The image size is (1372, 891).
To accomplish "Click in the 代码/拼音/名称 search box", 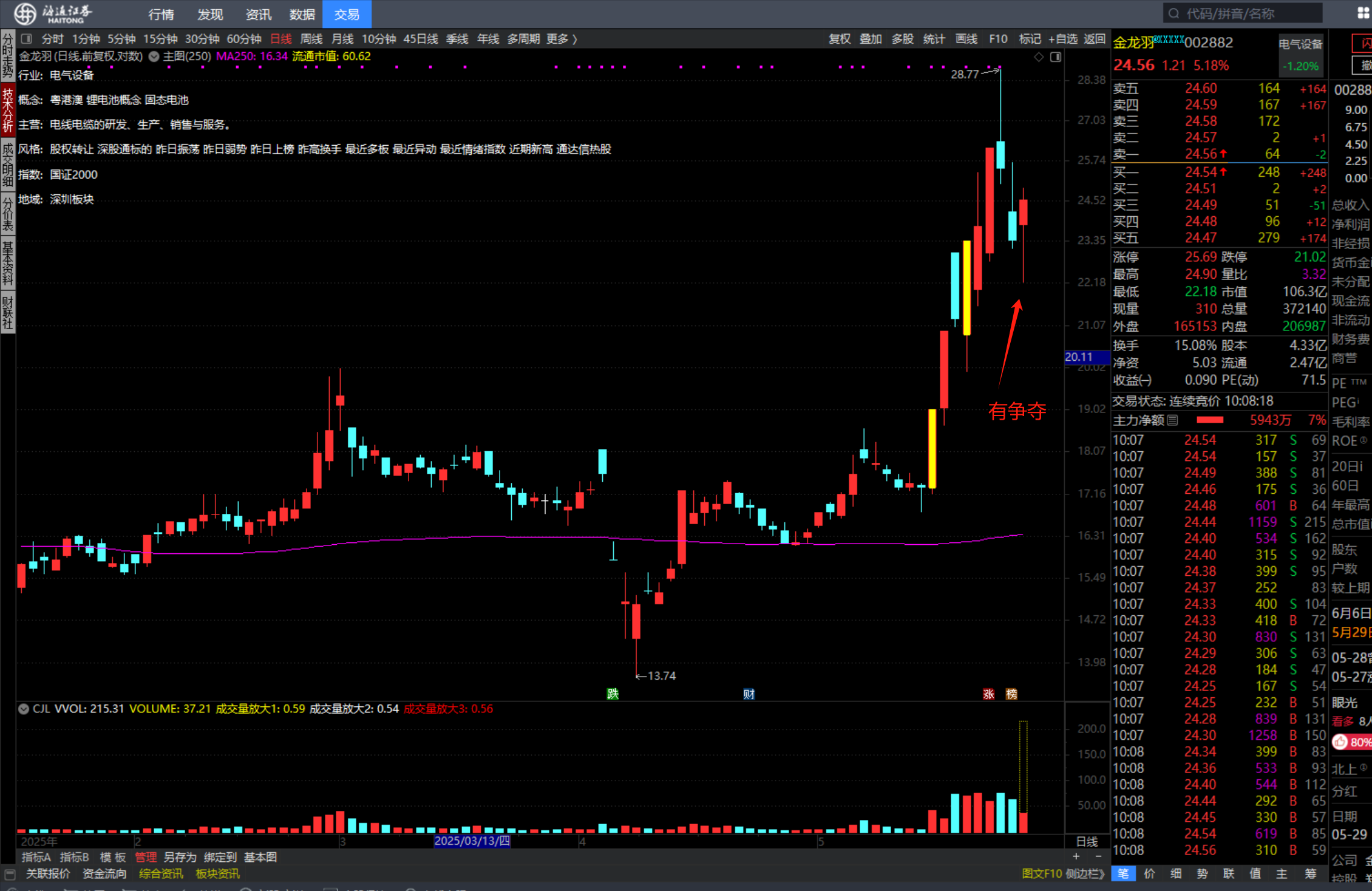I will point(1243,13).
